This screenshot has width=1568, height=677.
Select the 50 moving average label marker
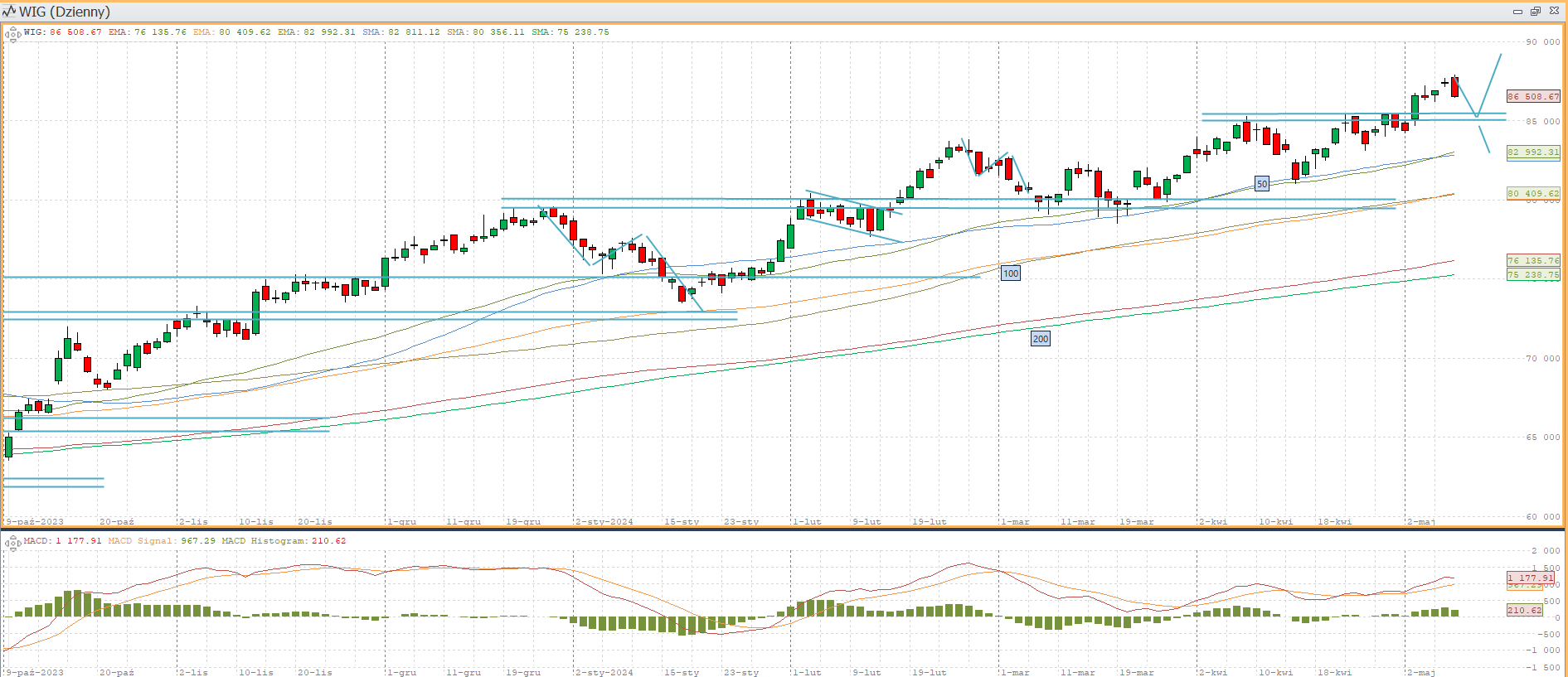[1261, 184]
